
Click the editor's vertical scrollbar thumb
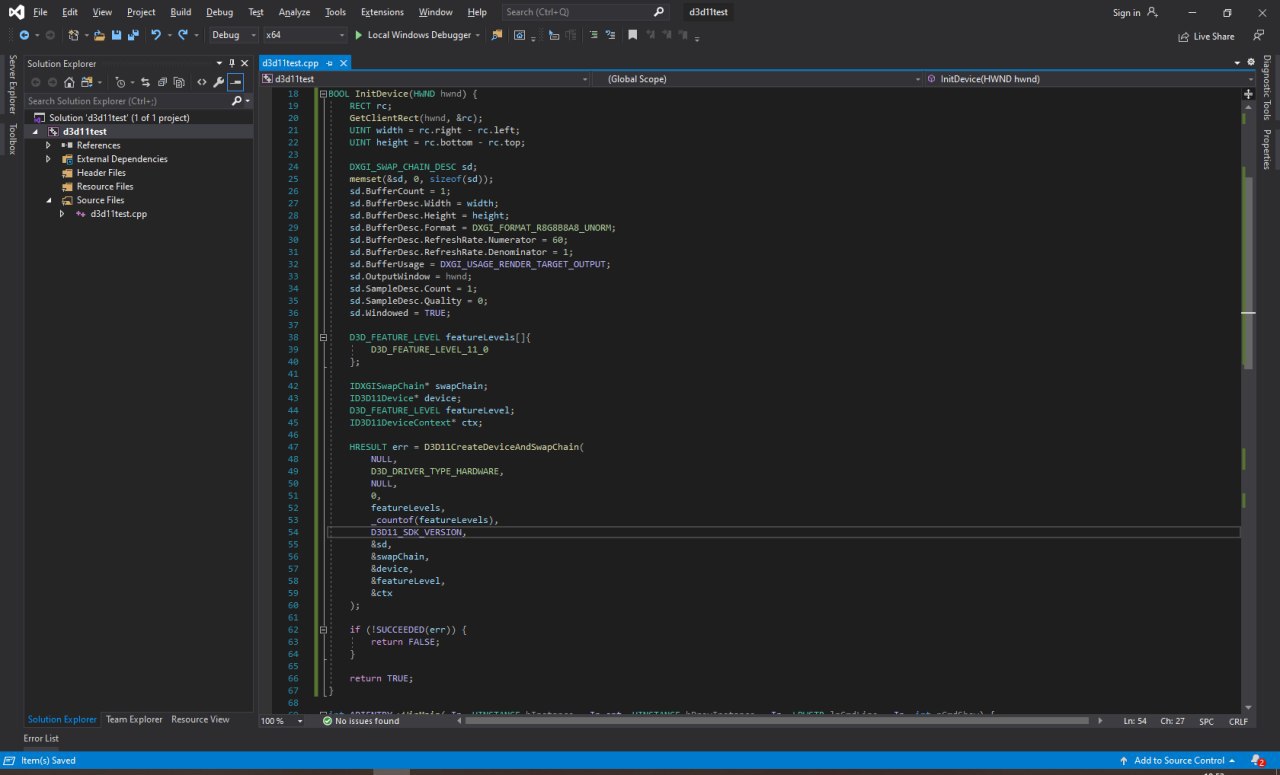click(x=1248, y=270)
